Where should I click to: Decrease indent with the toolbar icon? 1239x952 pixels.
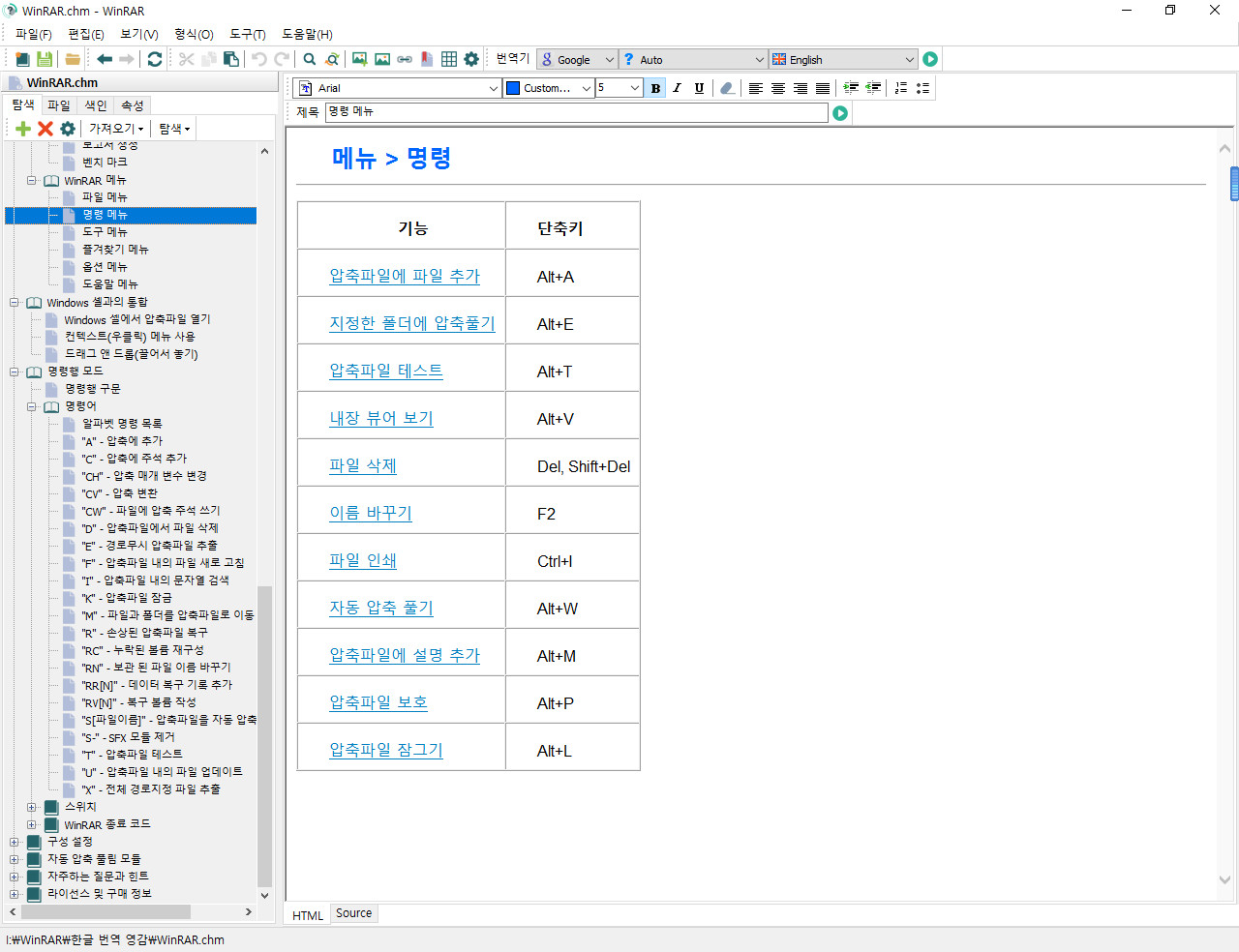[x=873, y=88]
